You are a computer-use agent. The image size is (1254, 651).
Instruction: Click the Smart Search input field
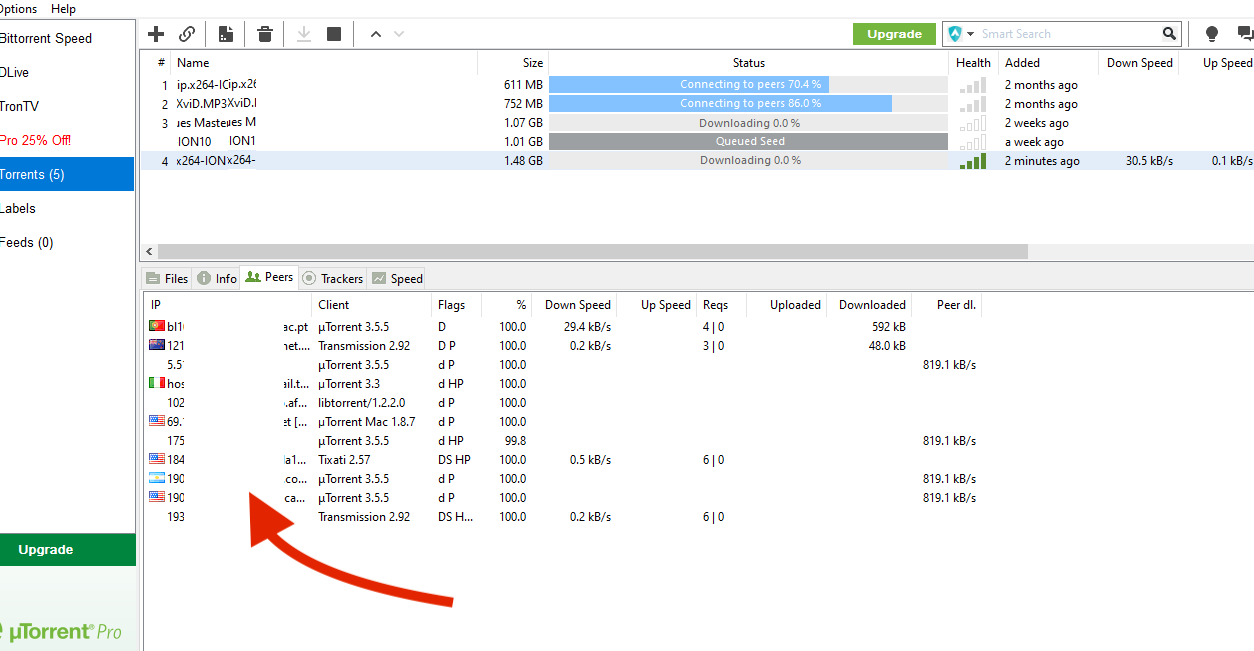(1068, 34)
